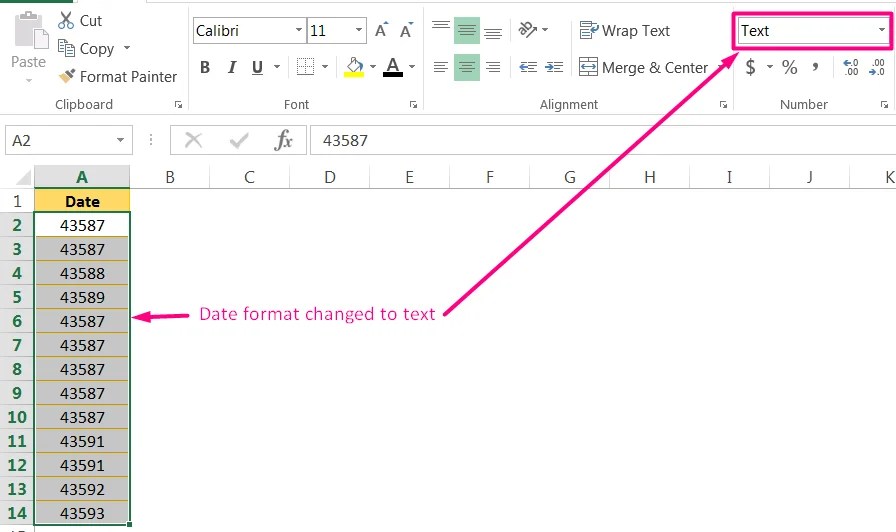Toggle Center horizontal alignment icon
The image size is (896, 532).
click(467, 67)
